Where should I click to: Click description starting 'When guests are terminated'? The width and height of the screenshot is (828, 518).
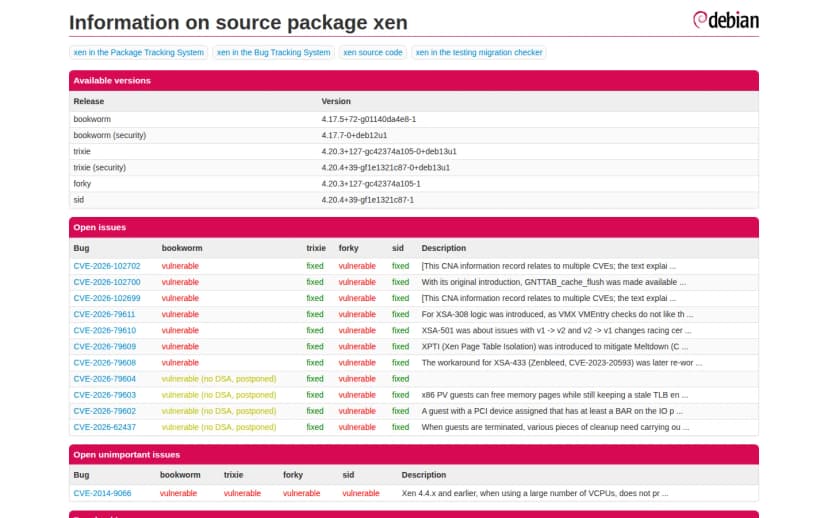point(555,427)
